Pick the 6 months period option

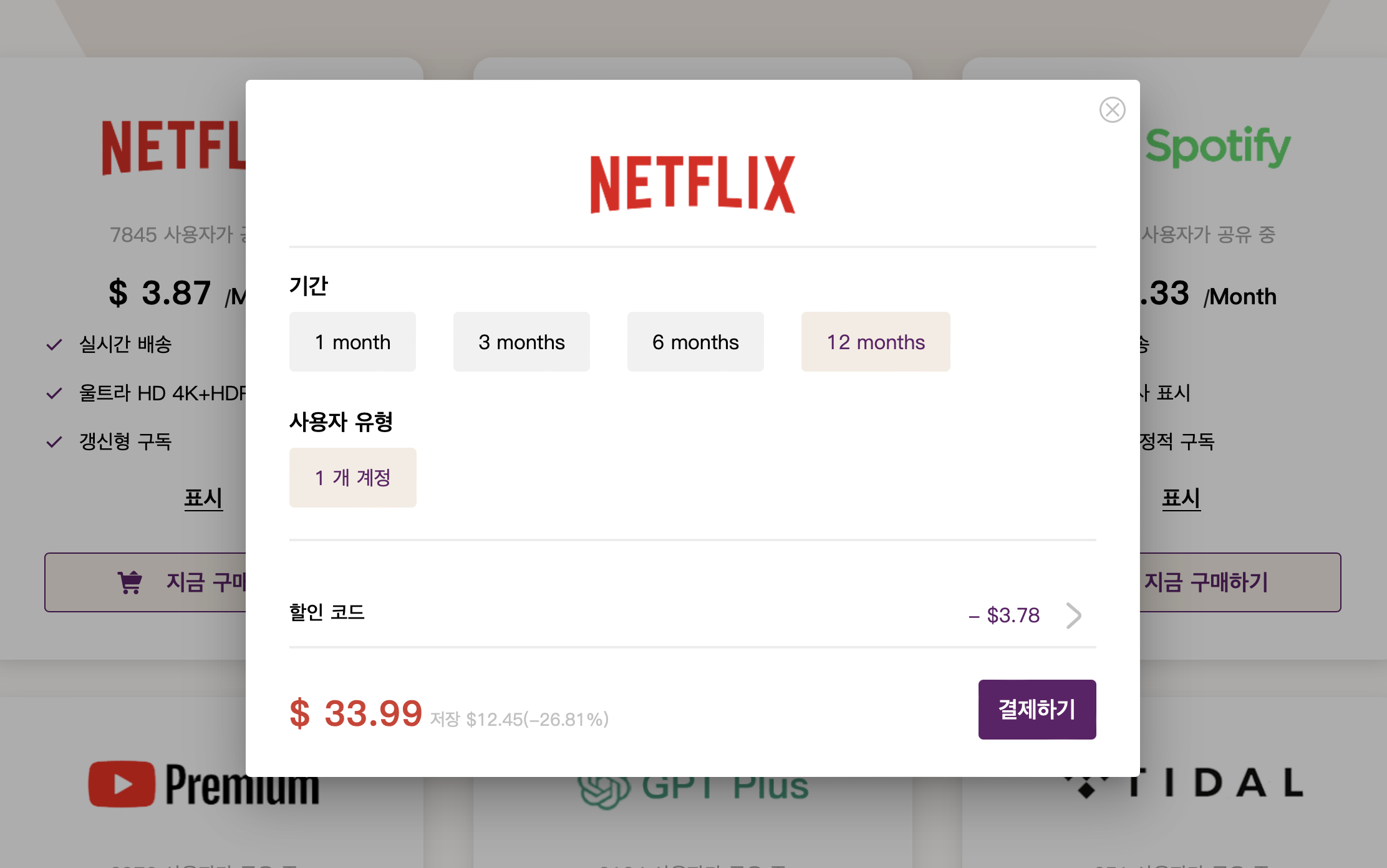click(x=695, y=342)
